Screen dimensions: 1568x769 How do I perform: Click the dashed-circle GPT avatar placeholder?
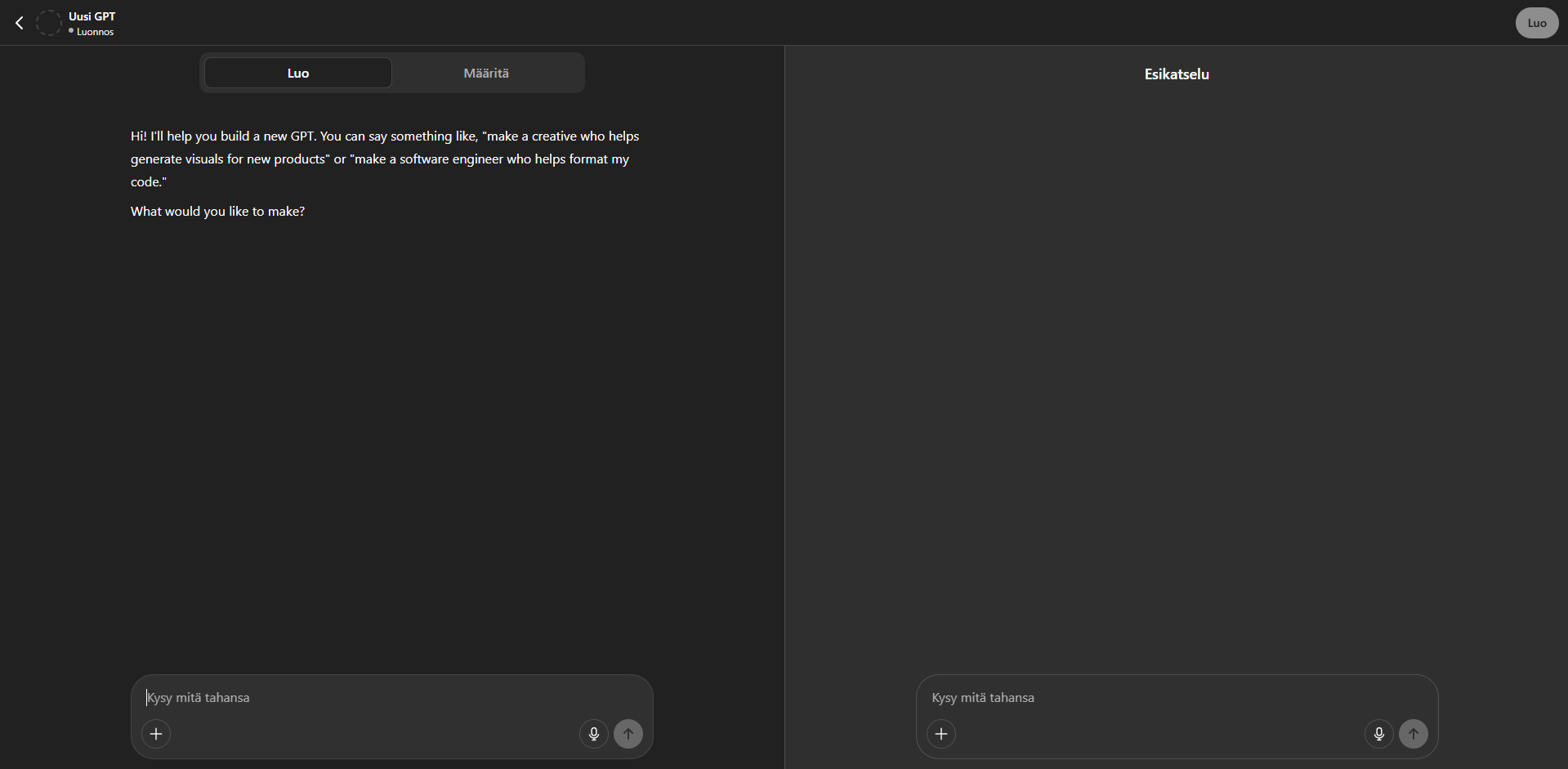pos(49,23)
